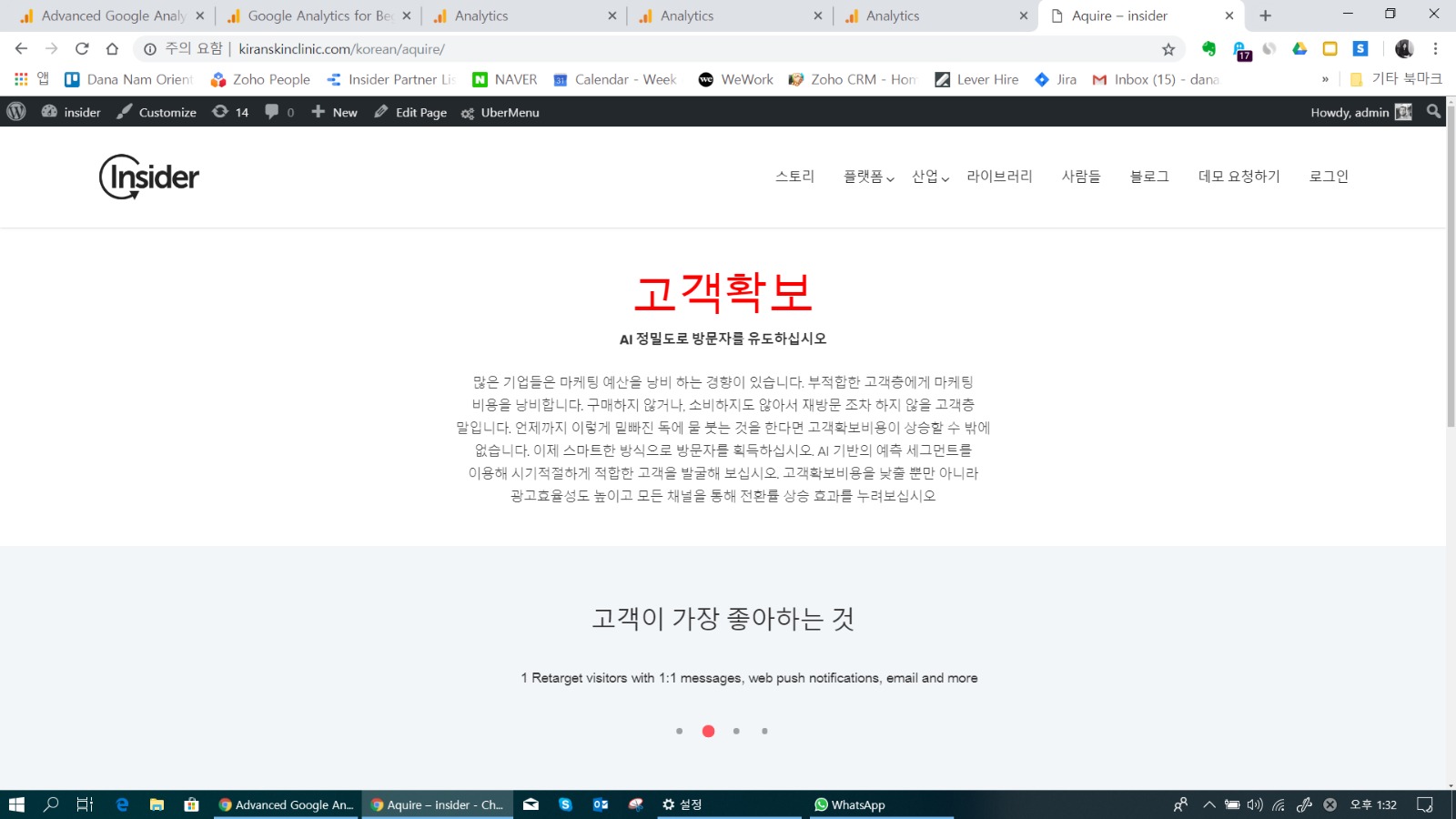Viewport: 1456px width, 819px height.
Task: Open the comments bubble in admin bar
Action: click(278, 112)
